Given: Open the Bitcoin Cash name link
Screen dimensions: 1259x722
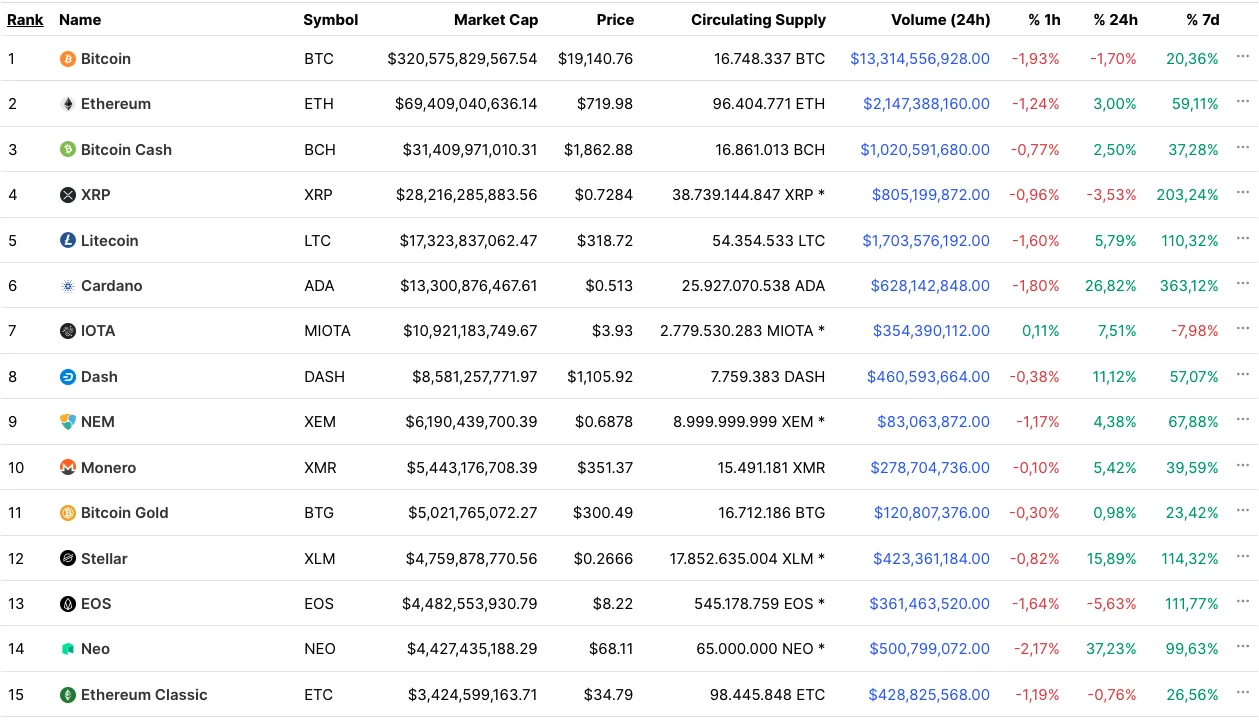Looking at the screenshot, I should pos(126,150).
